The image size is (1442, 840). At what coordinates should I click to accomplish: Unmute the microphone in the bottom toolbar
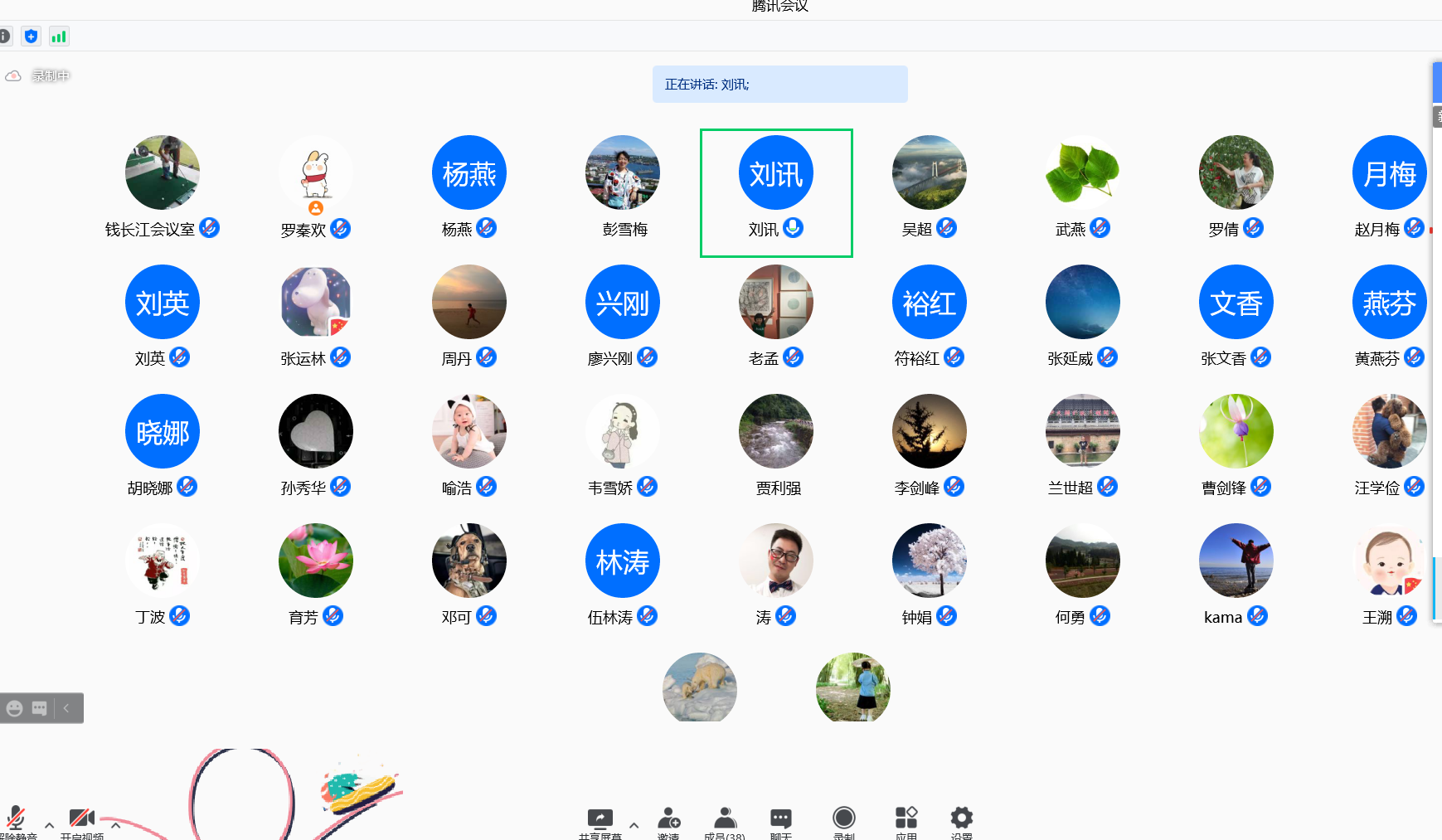(x=16, y=819)
